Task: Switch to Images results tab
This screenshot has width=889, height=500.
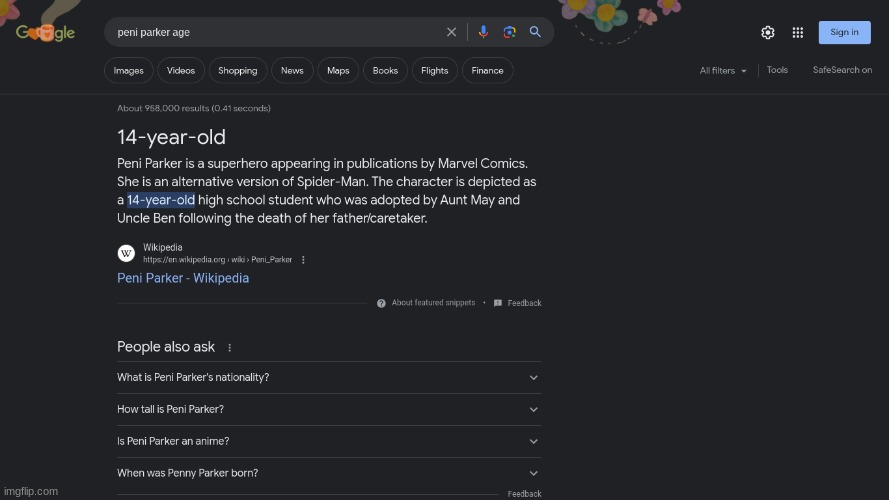Action: coord(129,70)
